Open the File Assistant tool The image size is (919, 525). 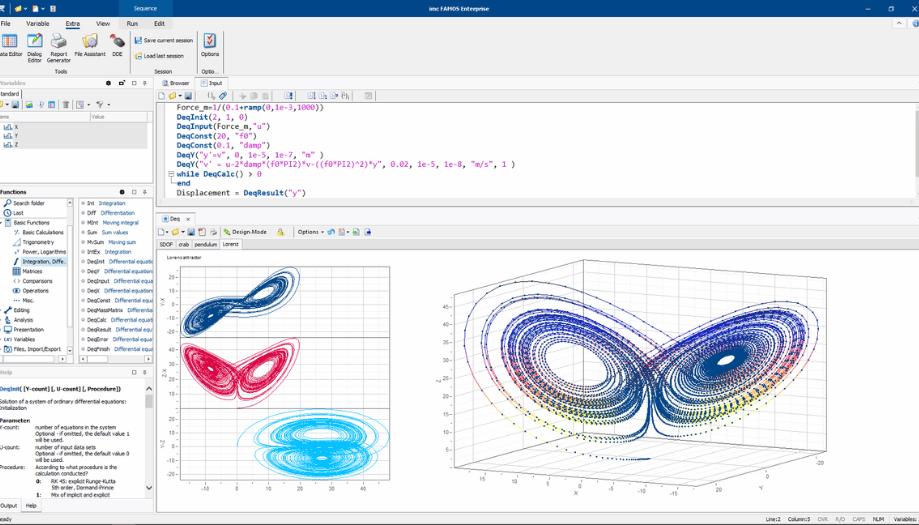pos(90,45)
